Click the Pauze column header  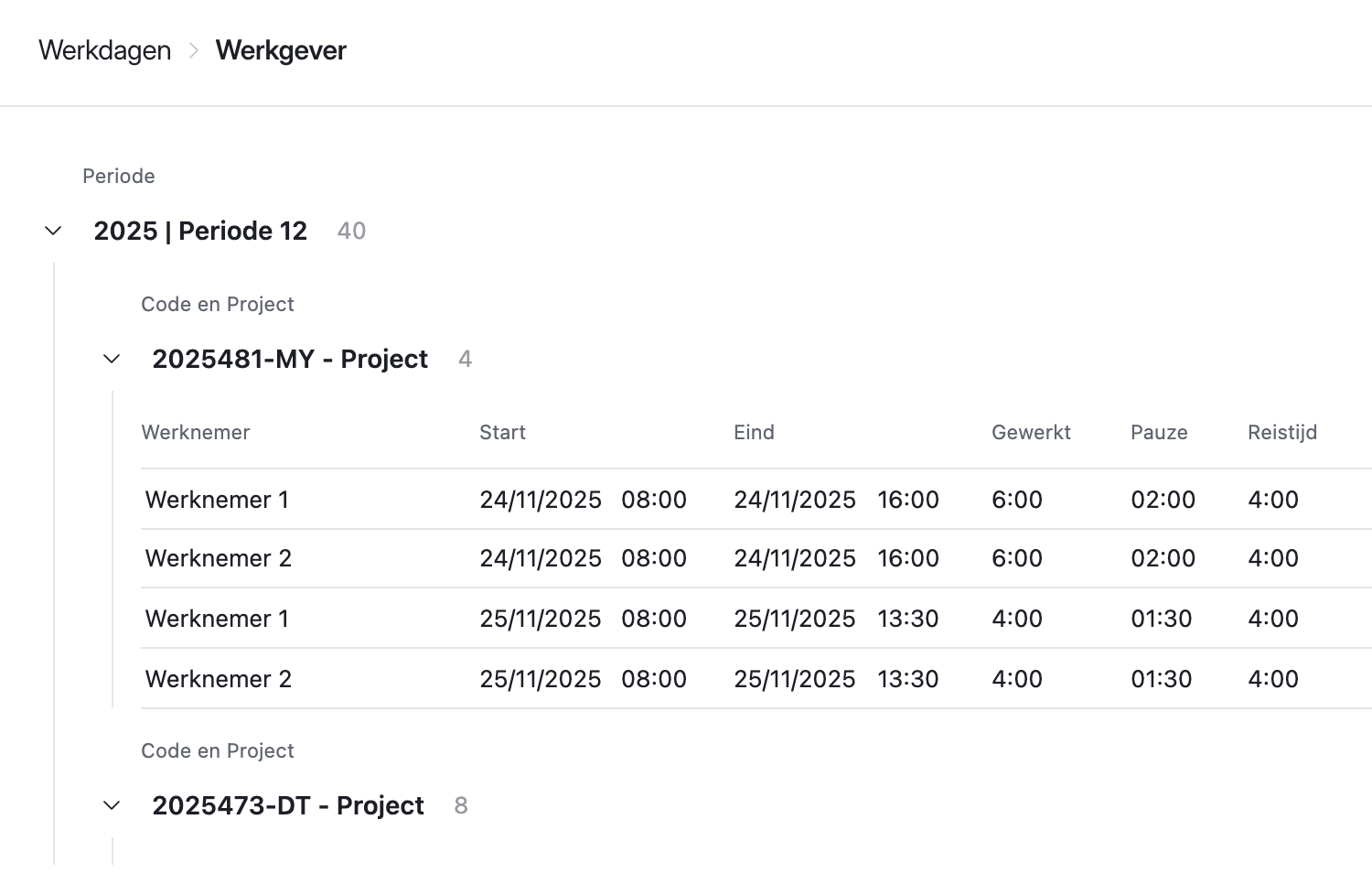[1159, 432]
